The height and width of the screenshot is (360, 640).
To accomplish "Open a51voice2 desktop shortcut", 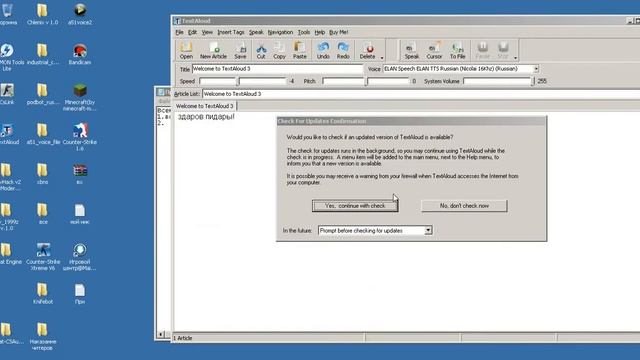I will tap(80, 14).
